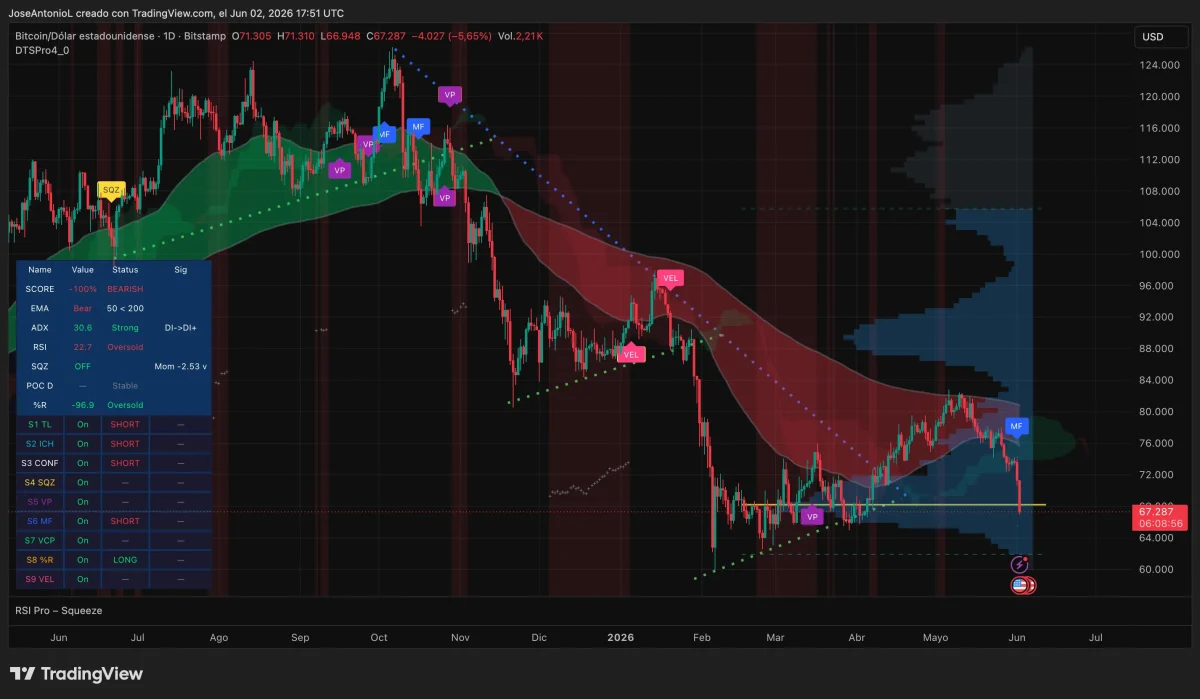Image resolution: width=1200 pixels, height=699 pixels.
Task: Click the S4 SQZ row name
Action: (x=40, y=482)
